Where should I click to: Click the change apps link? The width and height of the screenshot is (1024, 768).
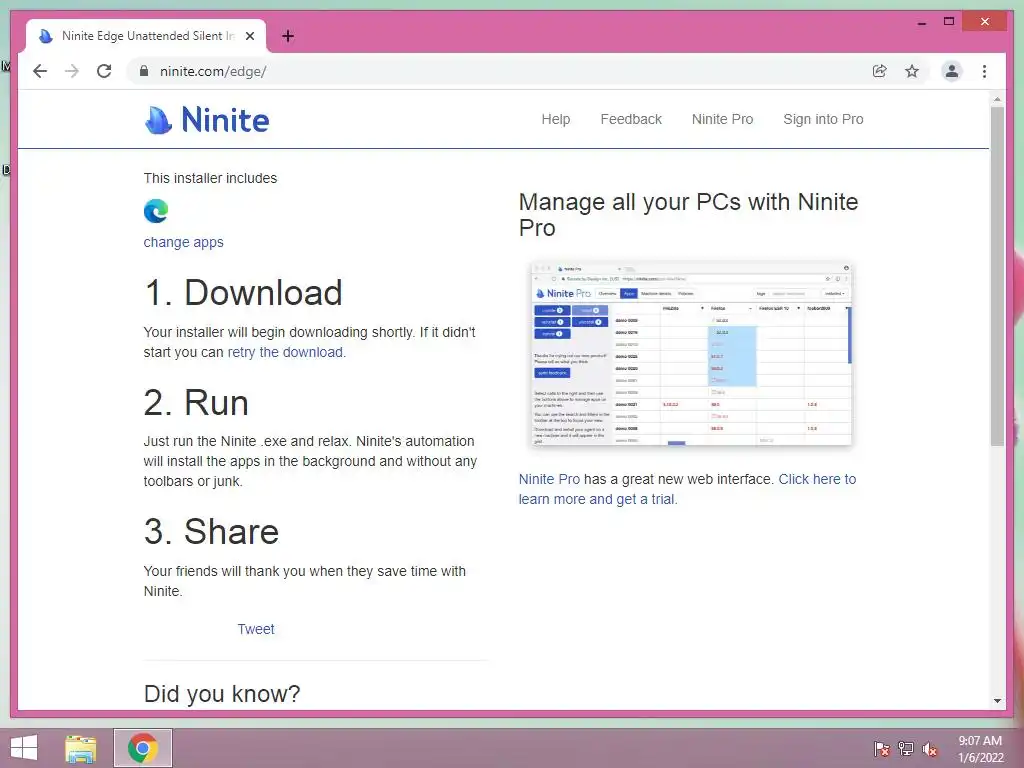(184, 242)
